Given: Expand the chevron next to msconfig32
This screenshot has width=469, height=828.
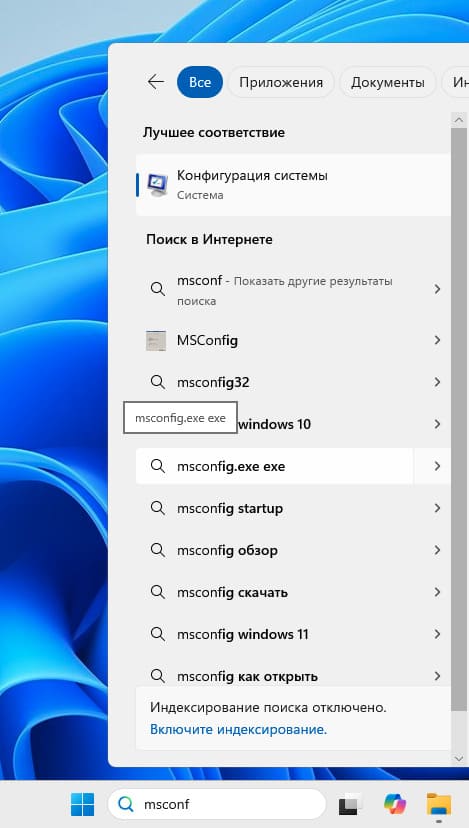Looking at the screenshot, I should 437,382.
